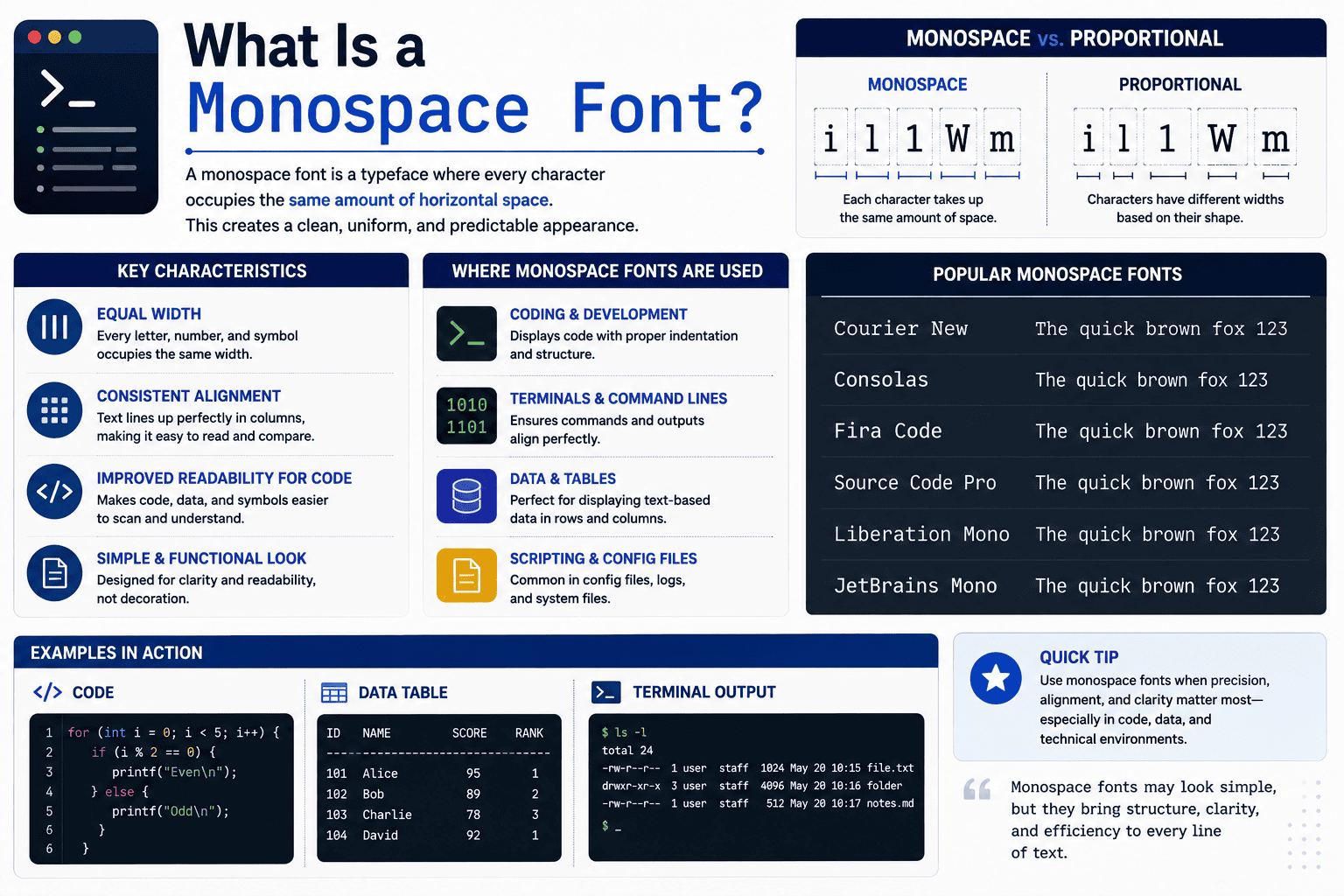Select the JetBrains Mono font name
Image resolution: width=1344 pixels, height=896 pixels.
click(x=915, y=586)
